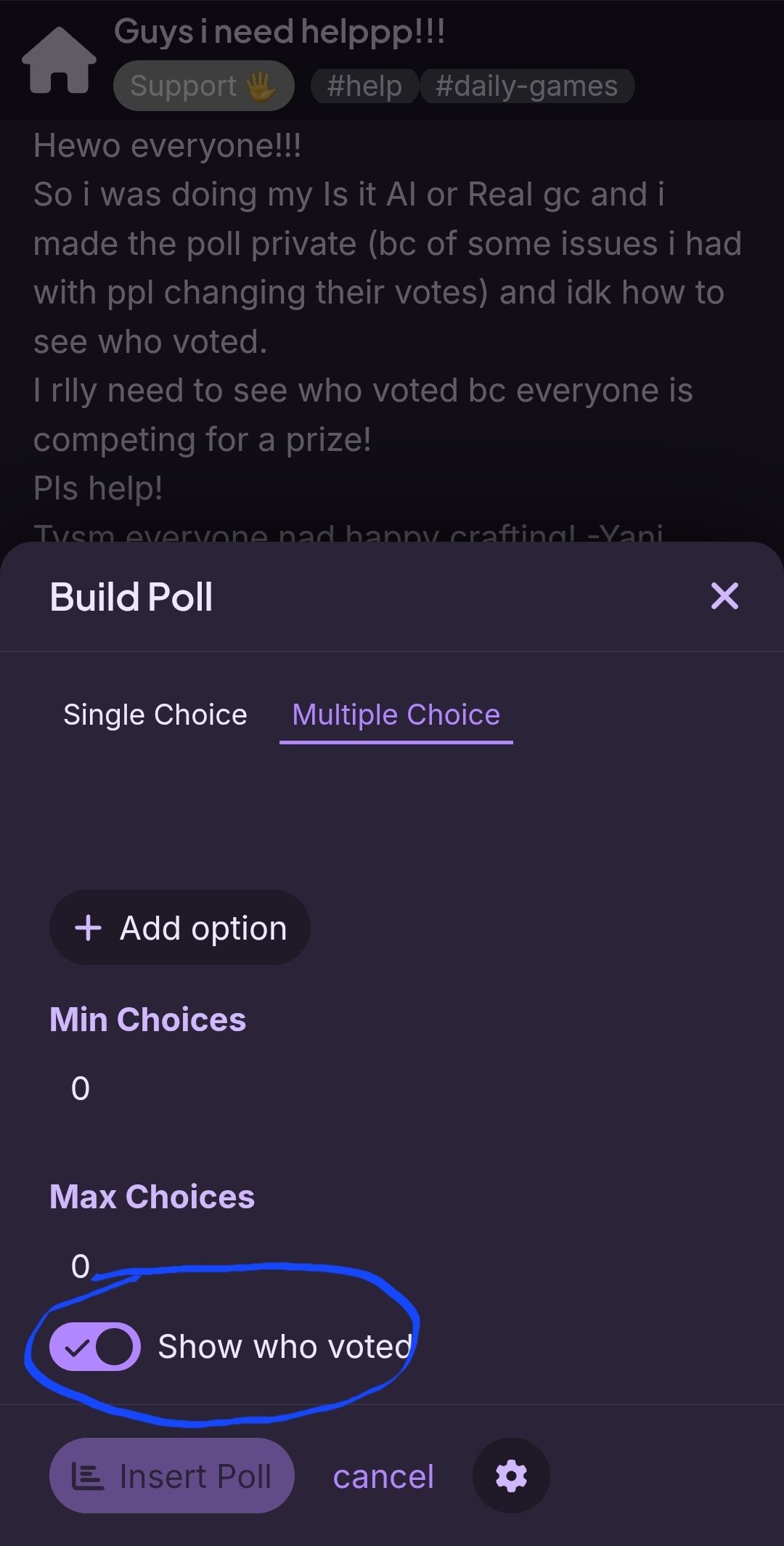Click the Build Poll heading
This screenshot has width=784, height=1546.
(131, 597)
